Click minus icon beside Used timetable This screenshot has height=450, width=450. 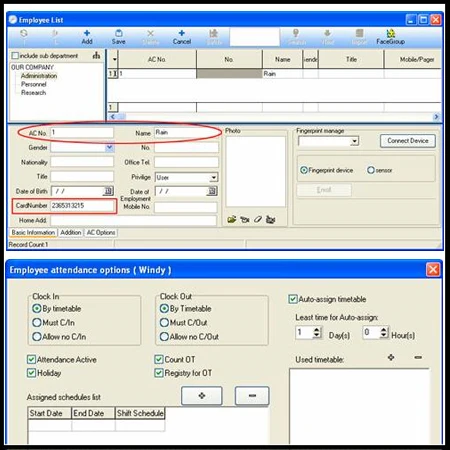418,357
